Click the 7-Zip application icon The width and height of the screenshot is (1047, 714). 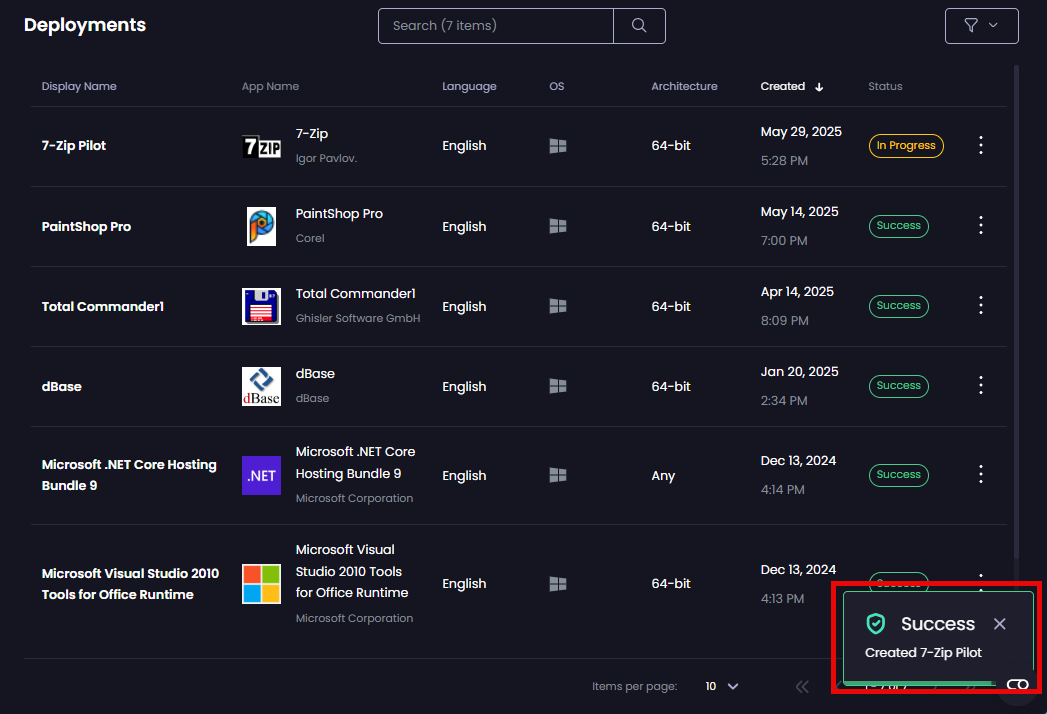coord(261,144)
